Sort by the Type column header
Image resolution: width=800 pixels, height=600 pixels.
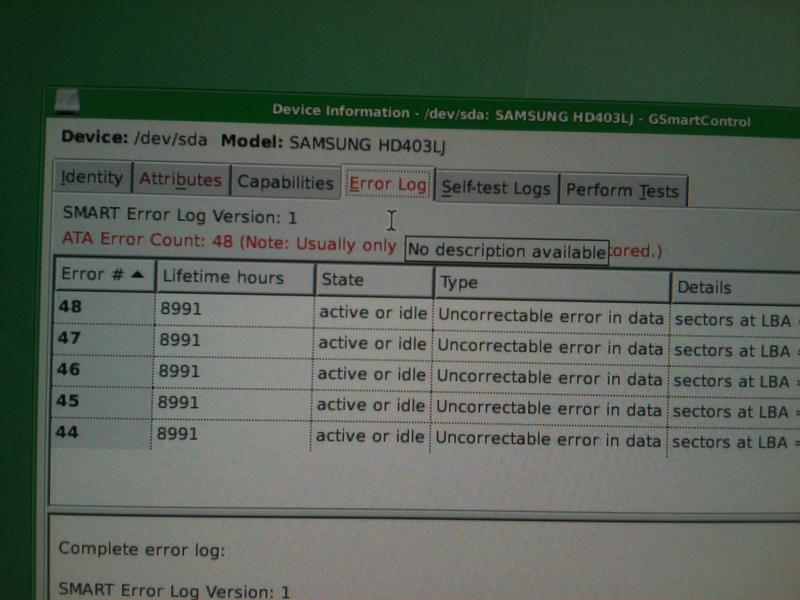tap(552, 283)
